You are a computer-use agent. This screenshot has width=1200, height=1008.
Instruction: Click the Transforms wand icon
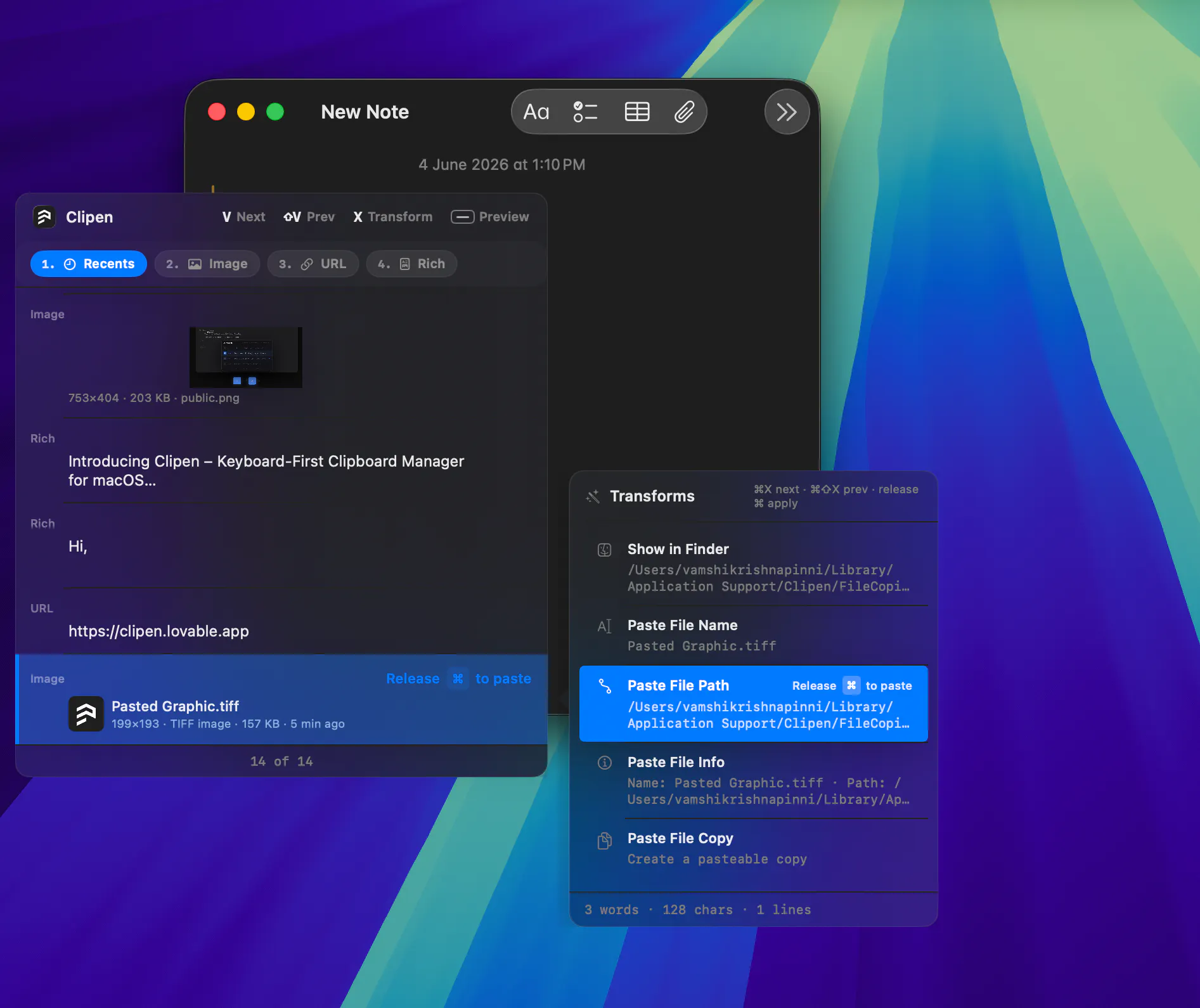(x=593, y=496)
